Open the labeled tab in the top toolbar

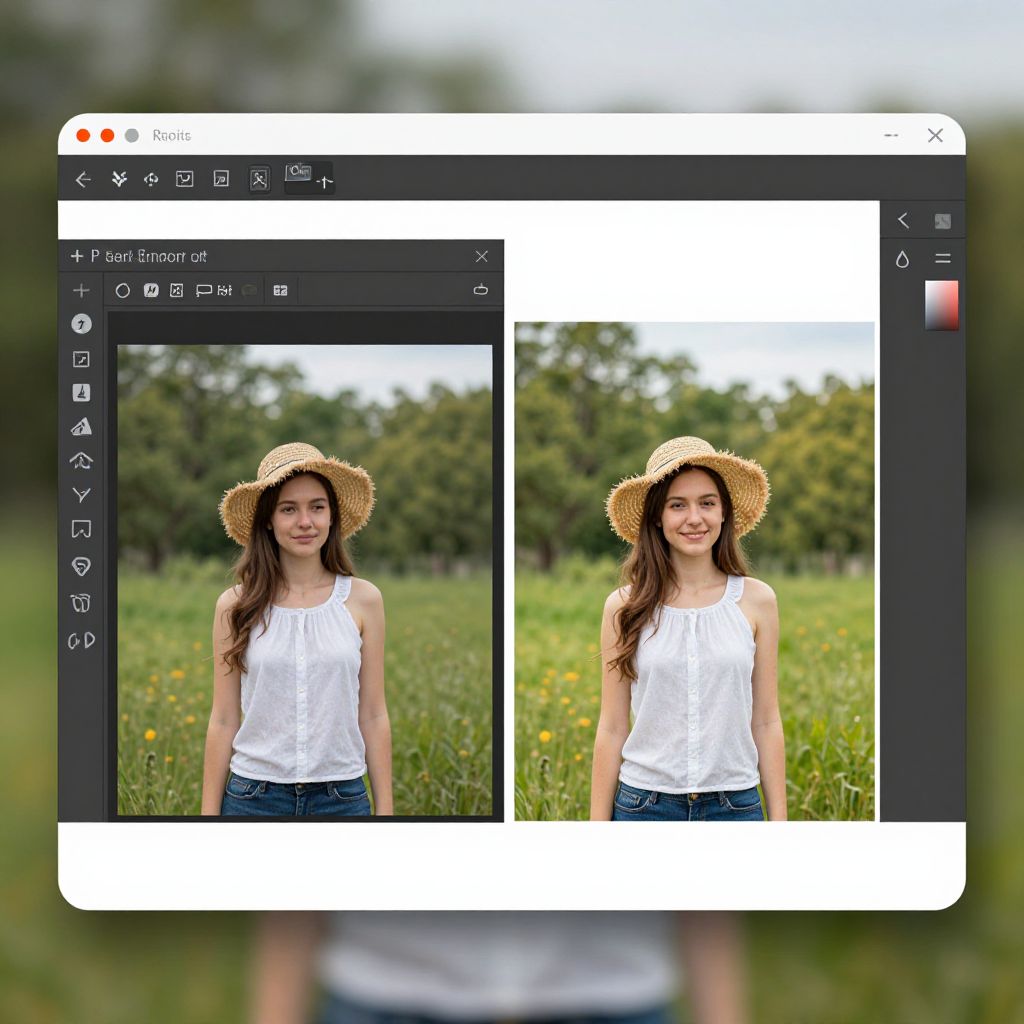(x=309, y=178)
